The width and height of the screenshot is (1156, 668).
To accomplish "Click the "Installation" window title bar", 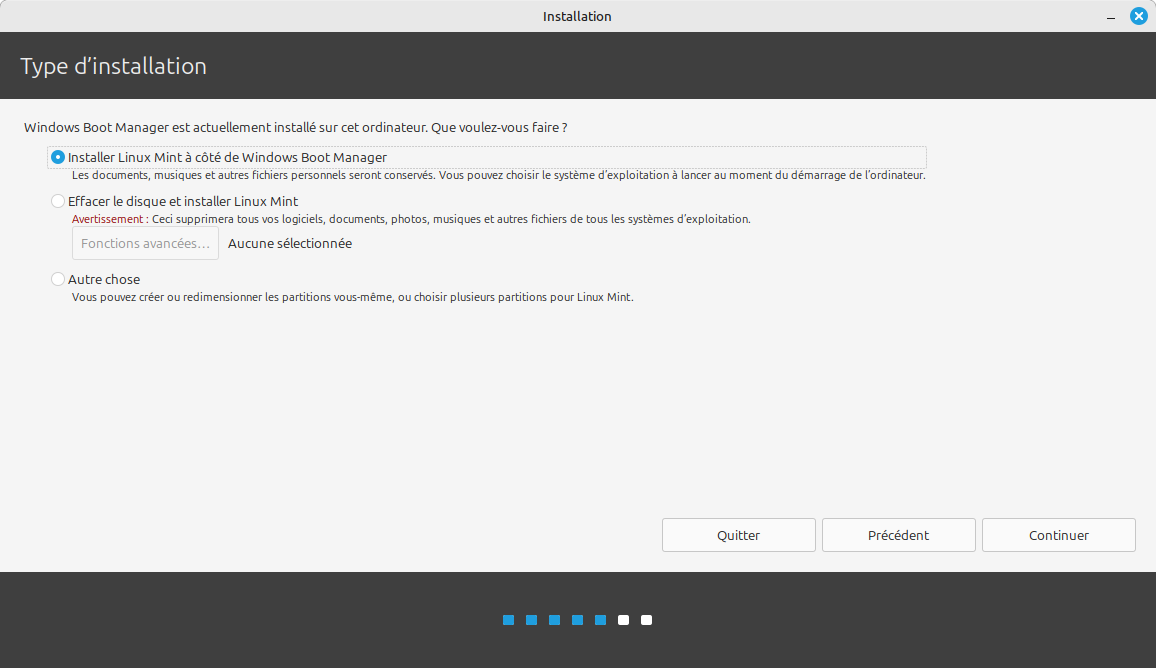I will point(577,16).
